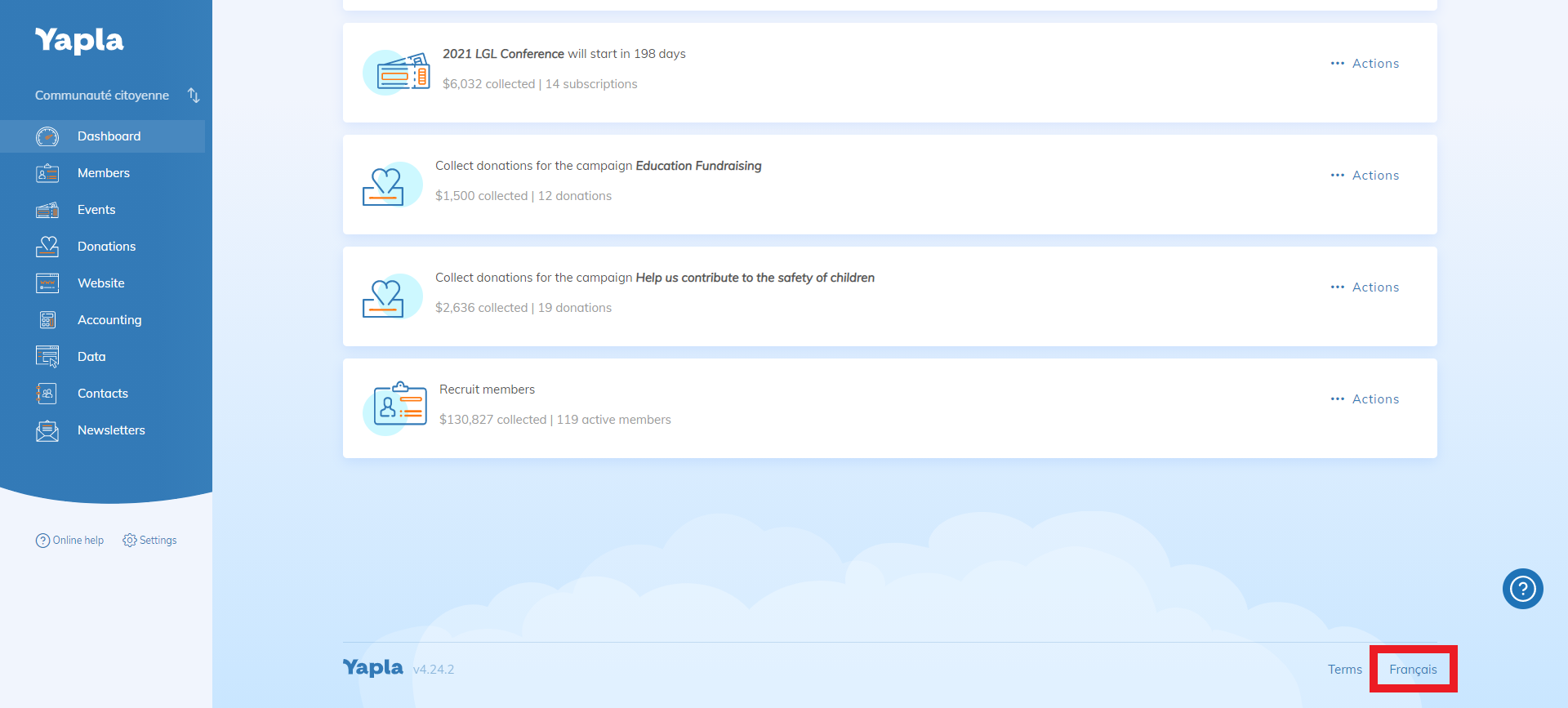Open Actions for Recruit members

click(1365, 399)
